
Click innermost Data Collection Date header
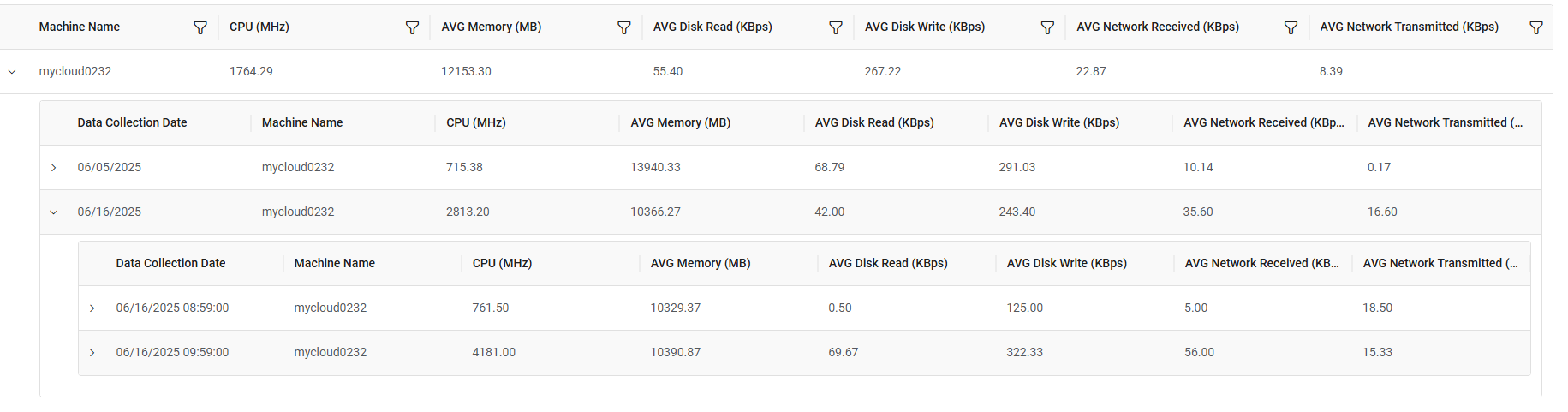pyautogui.click(x=170, y=264)
